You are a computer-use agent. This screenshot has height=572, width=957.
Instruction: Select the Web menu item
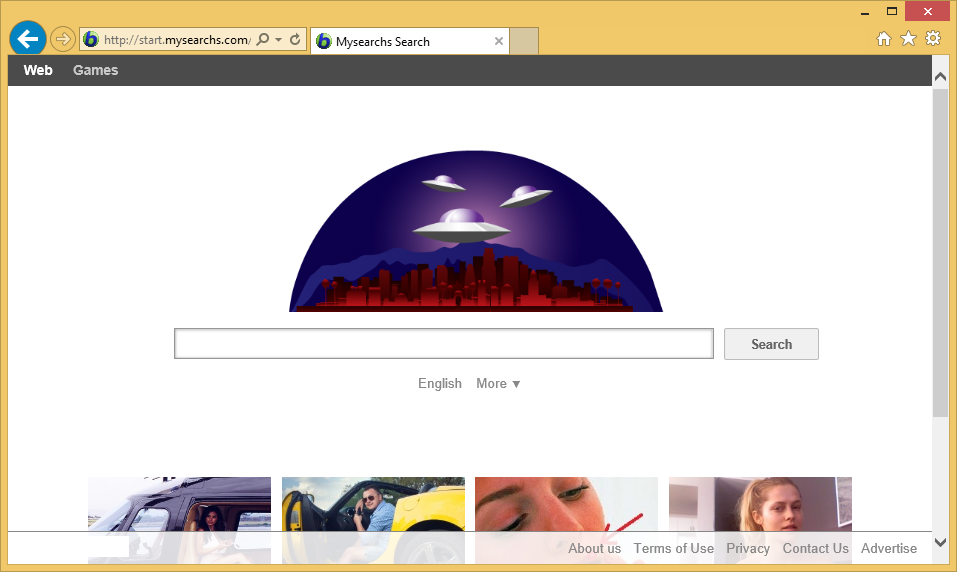point(38,70)
